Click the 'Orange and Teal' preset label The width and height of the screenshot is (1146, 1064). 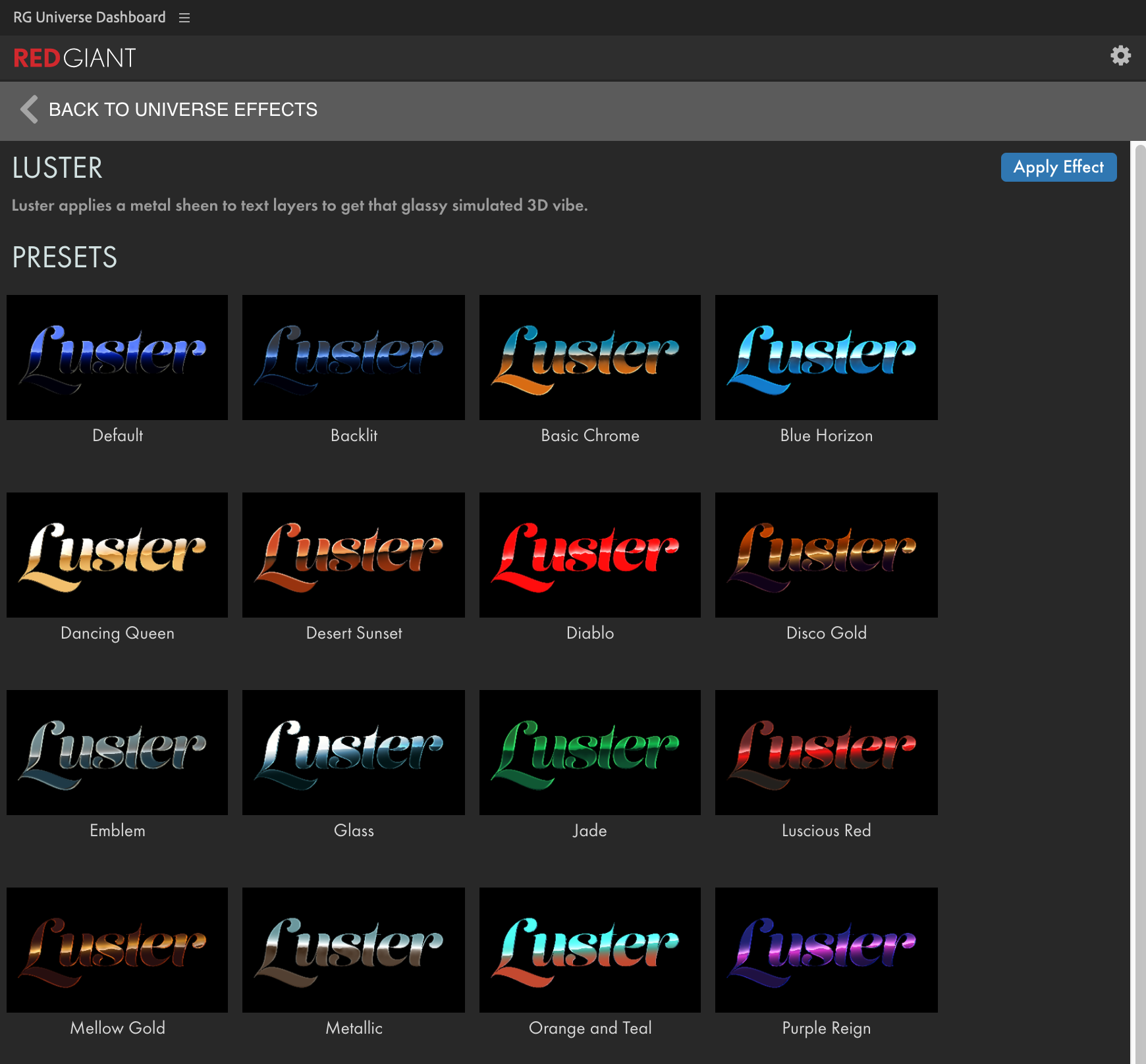590,1028
